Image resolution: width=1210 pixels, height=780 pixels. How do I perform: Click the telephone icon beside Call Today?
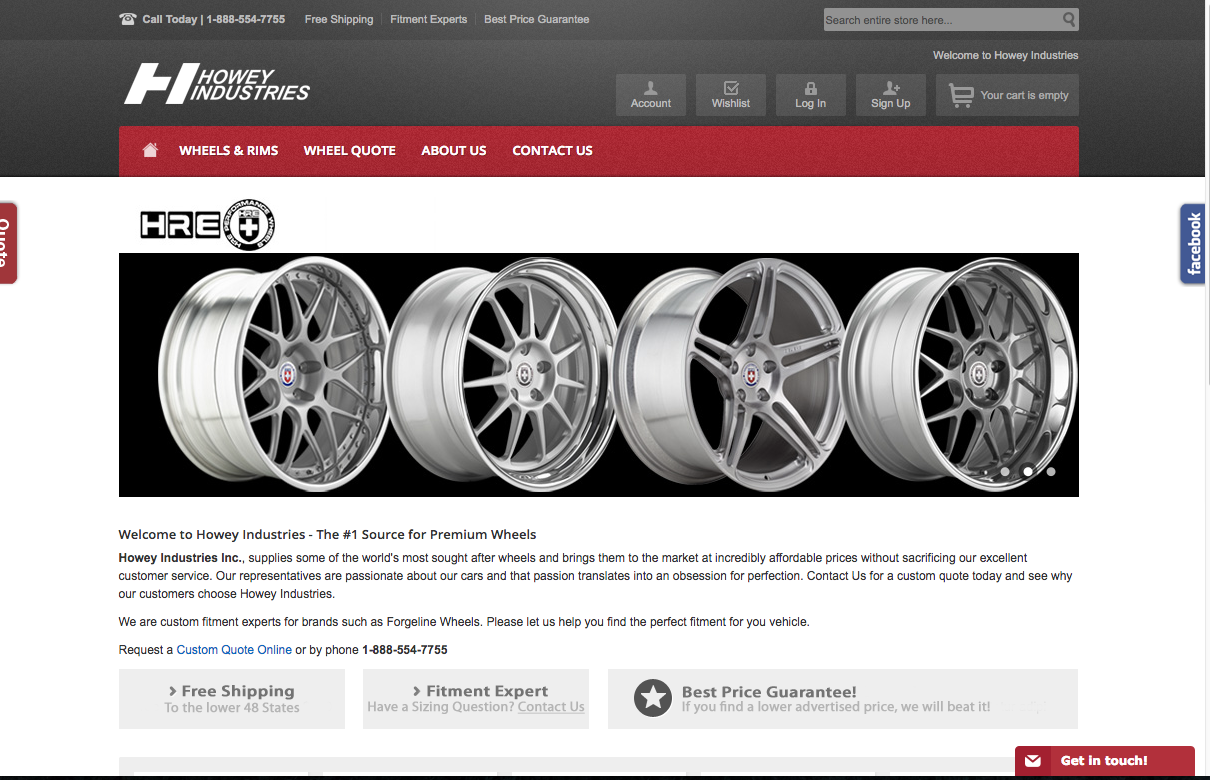127,19
